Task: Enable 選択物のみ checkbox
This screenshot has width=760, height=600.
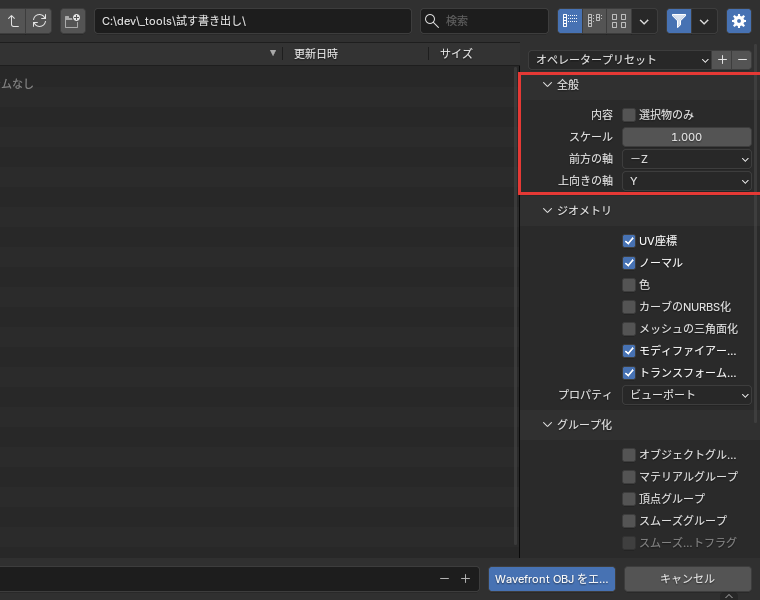Action: (x=629, y=115)
